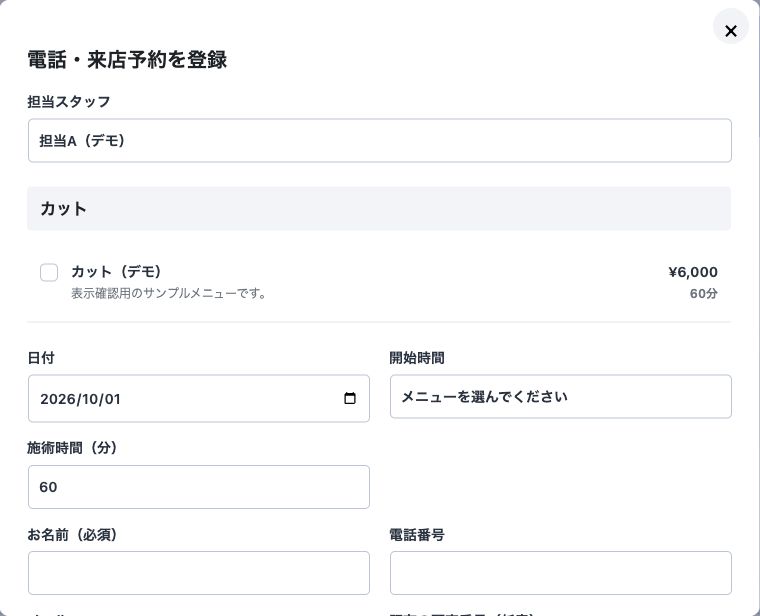Open the calendar picker icon in the date field
Viewport: 760px width, 616px height.
(x=349, y=398)
